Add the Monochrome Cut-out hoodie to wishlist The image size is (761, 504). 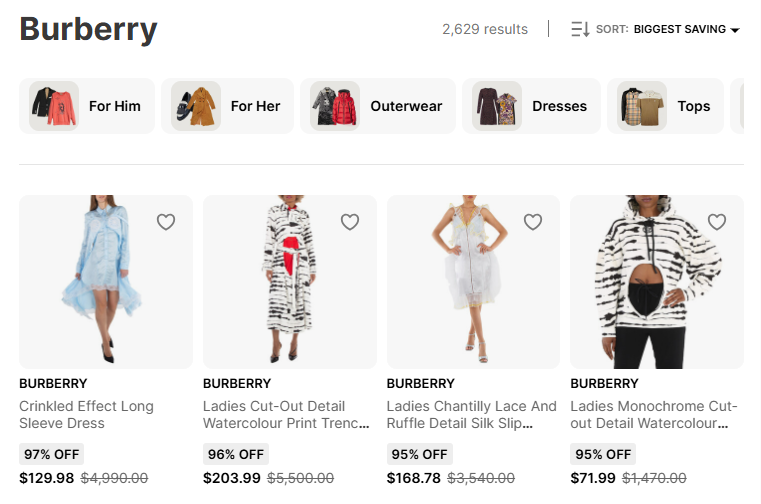click(717, 222)
